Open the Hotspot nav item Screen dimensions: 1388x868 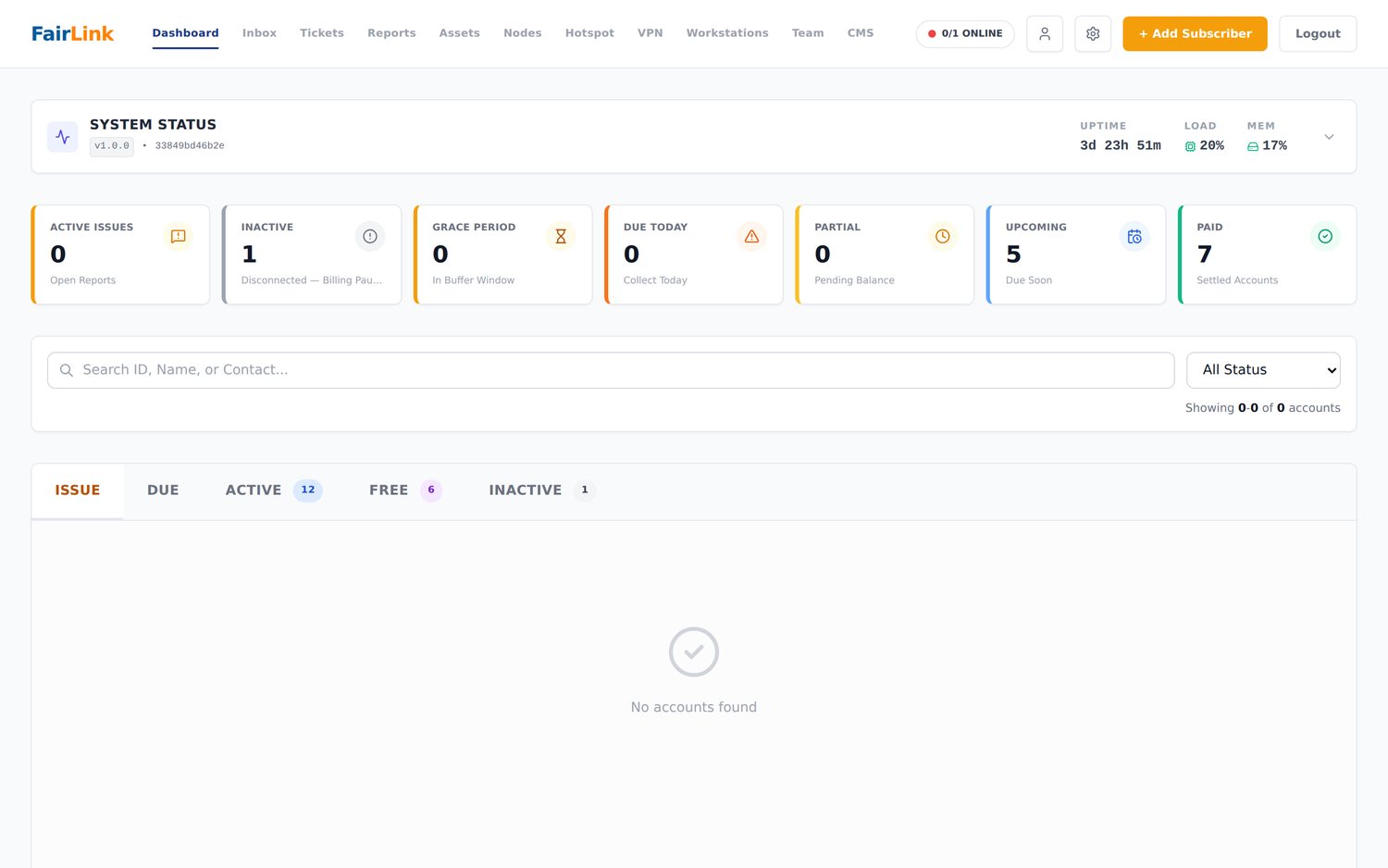point(589,33)
